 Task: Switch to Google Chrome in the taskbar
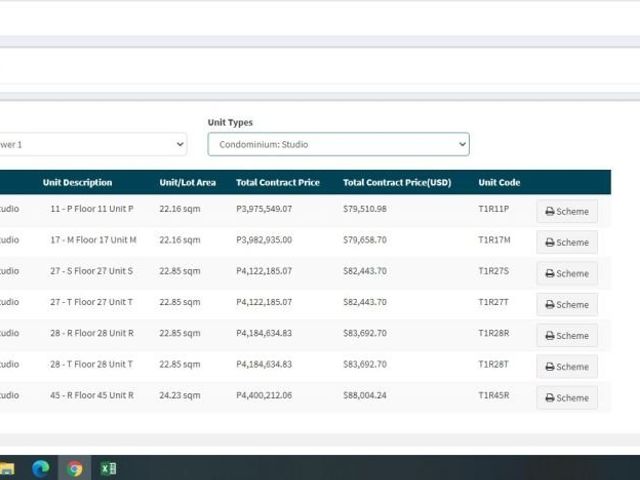tap(74, 468)
